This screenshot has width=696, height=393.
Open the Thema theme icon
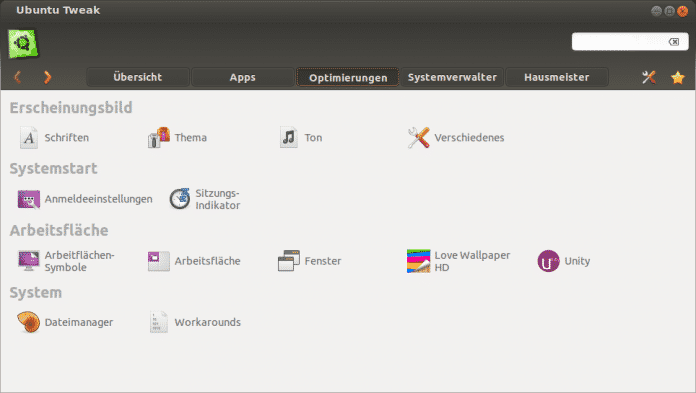(159, 138)
